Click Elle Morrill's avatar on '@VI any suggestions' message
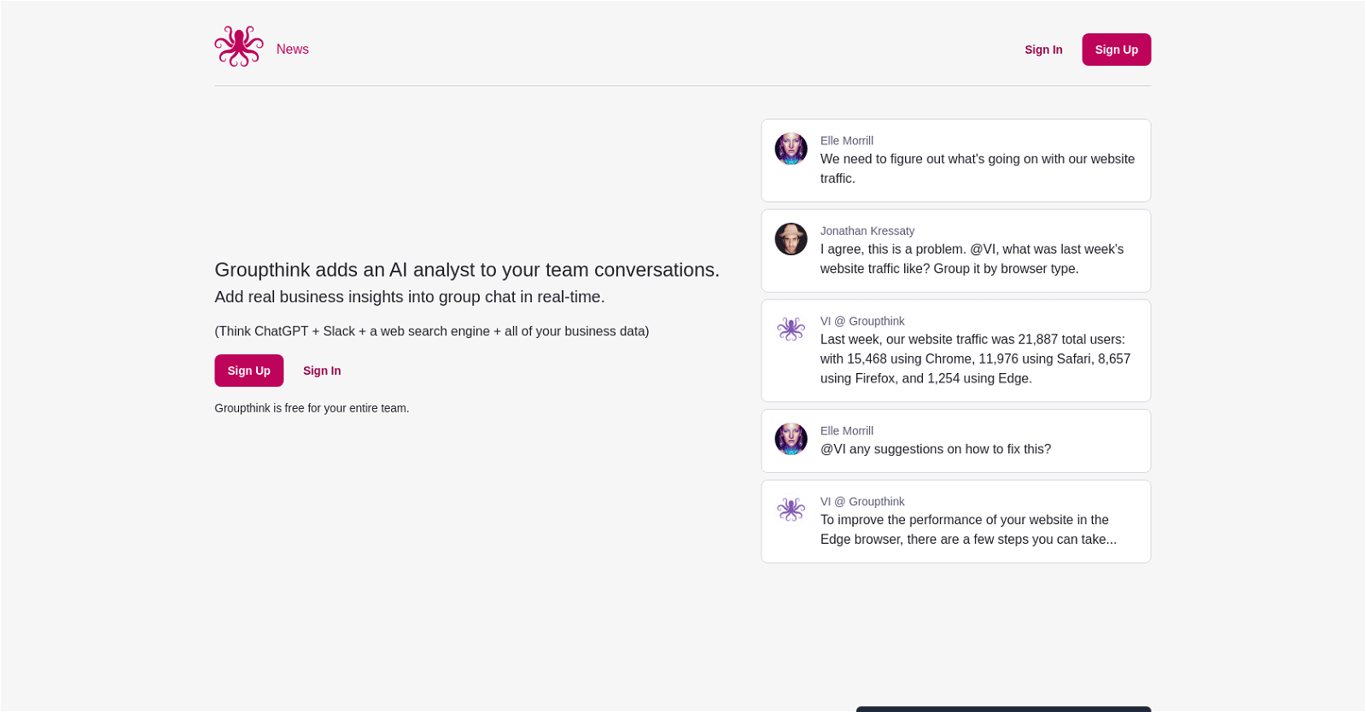 [x=791, y=438]
